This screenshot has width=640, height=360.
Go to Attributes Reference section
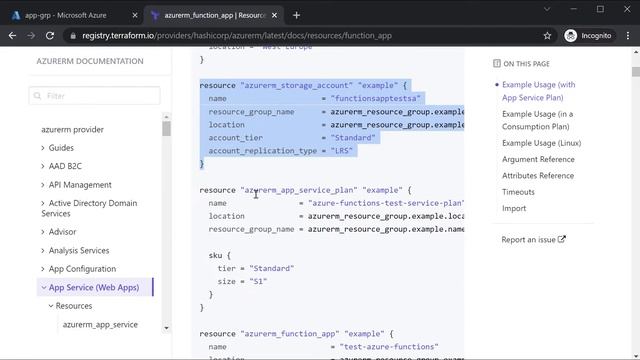538,176
